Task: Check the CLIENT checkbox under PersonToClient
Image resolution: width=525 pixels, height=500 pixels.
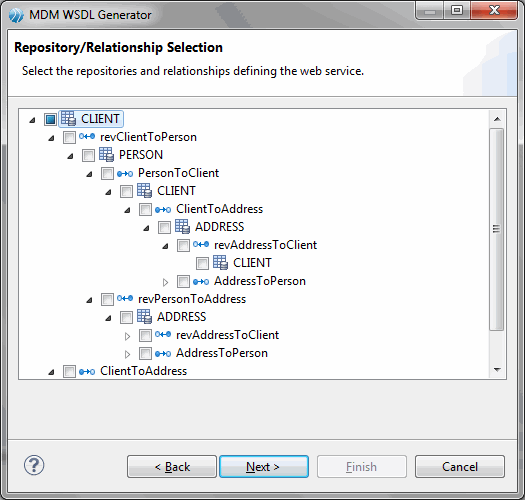Action: click(x=126, y=192)
